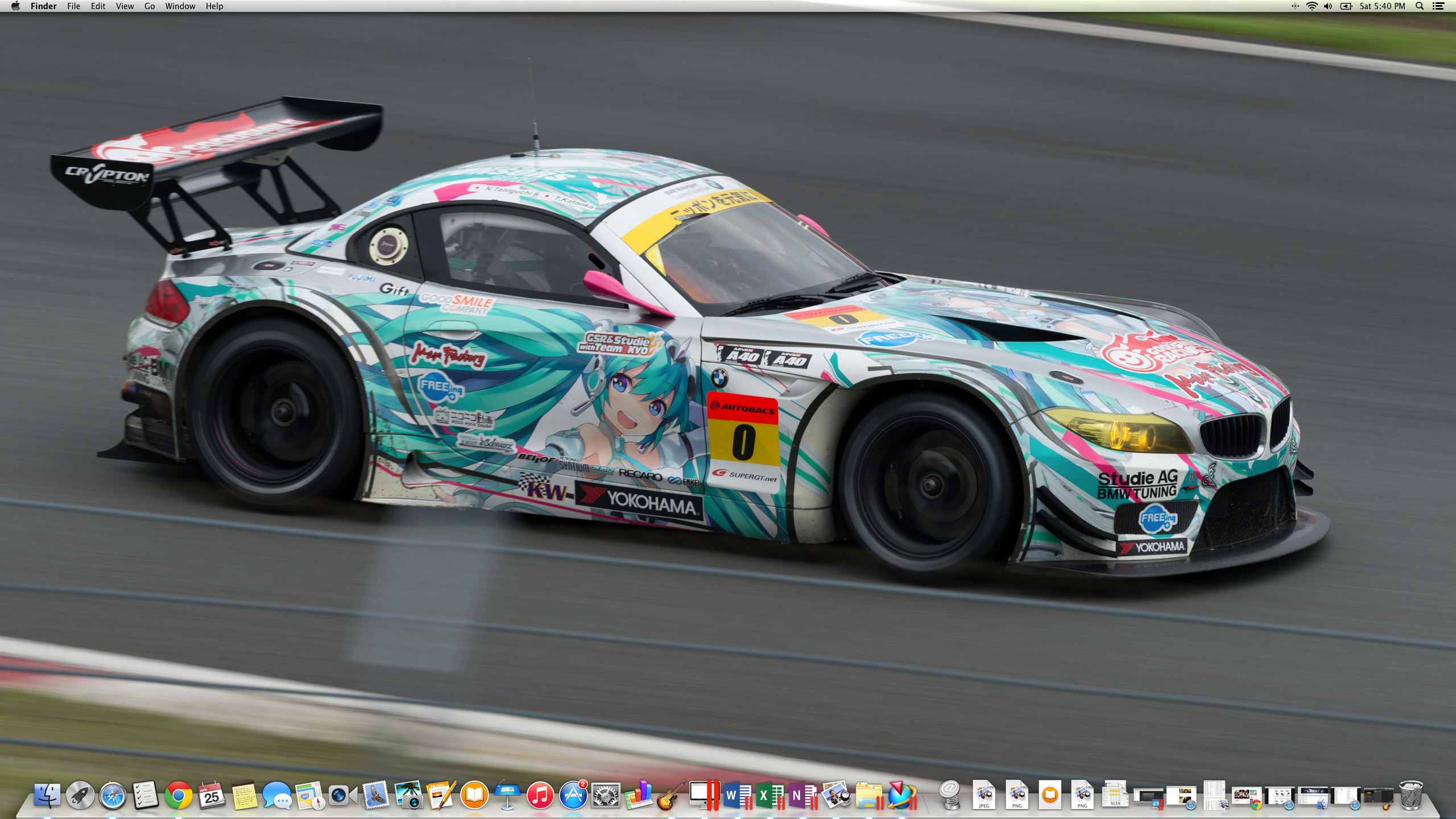Open the @ spring stack in Dock
The image size is (1456, 819).
(x=949, y=795)
